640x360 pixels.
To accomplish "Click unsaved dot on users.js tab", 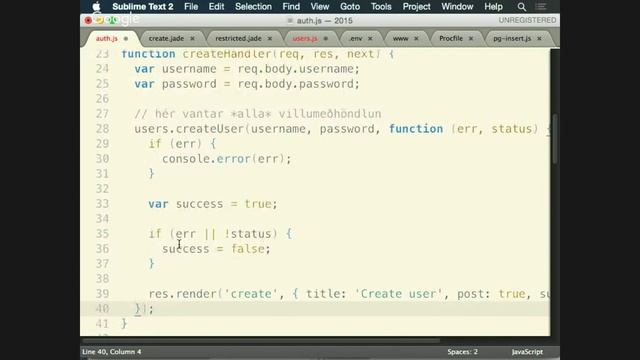I will [x=326, y=38].
